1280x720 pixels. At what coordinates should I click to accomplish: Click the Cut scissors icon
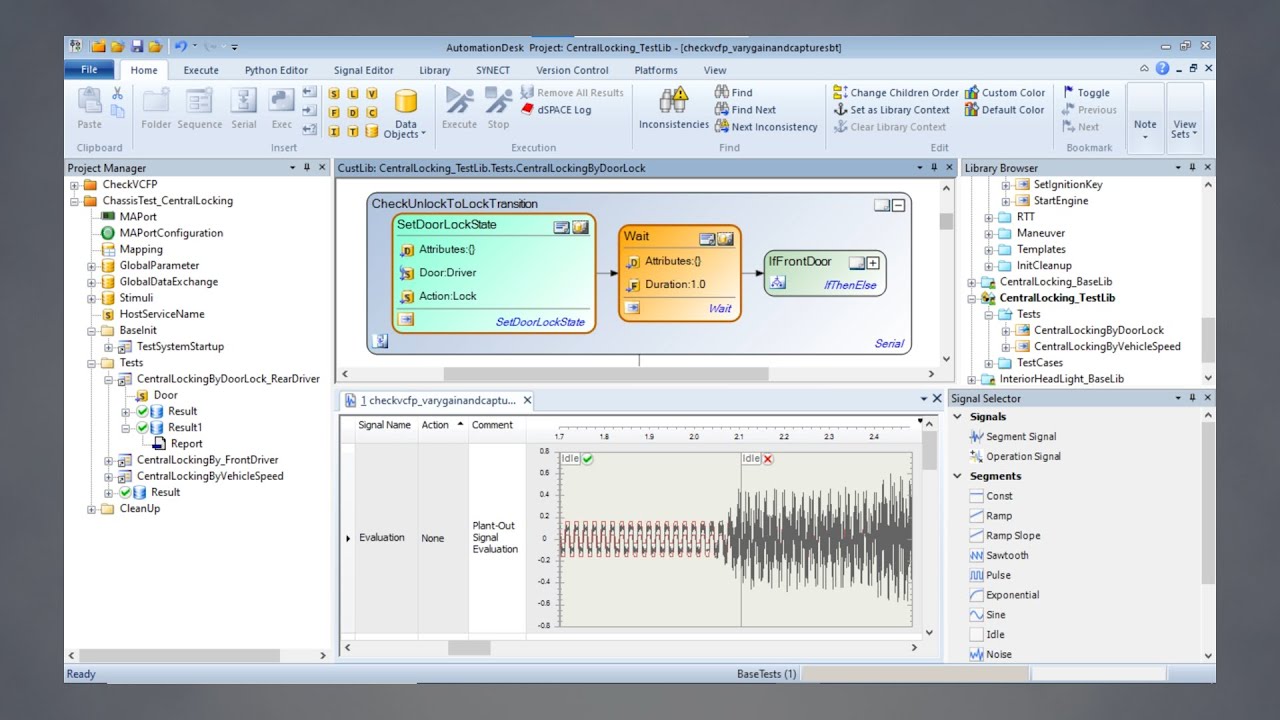coord(117,93)
